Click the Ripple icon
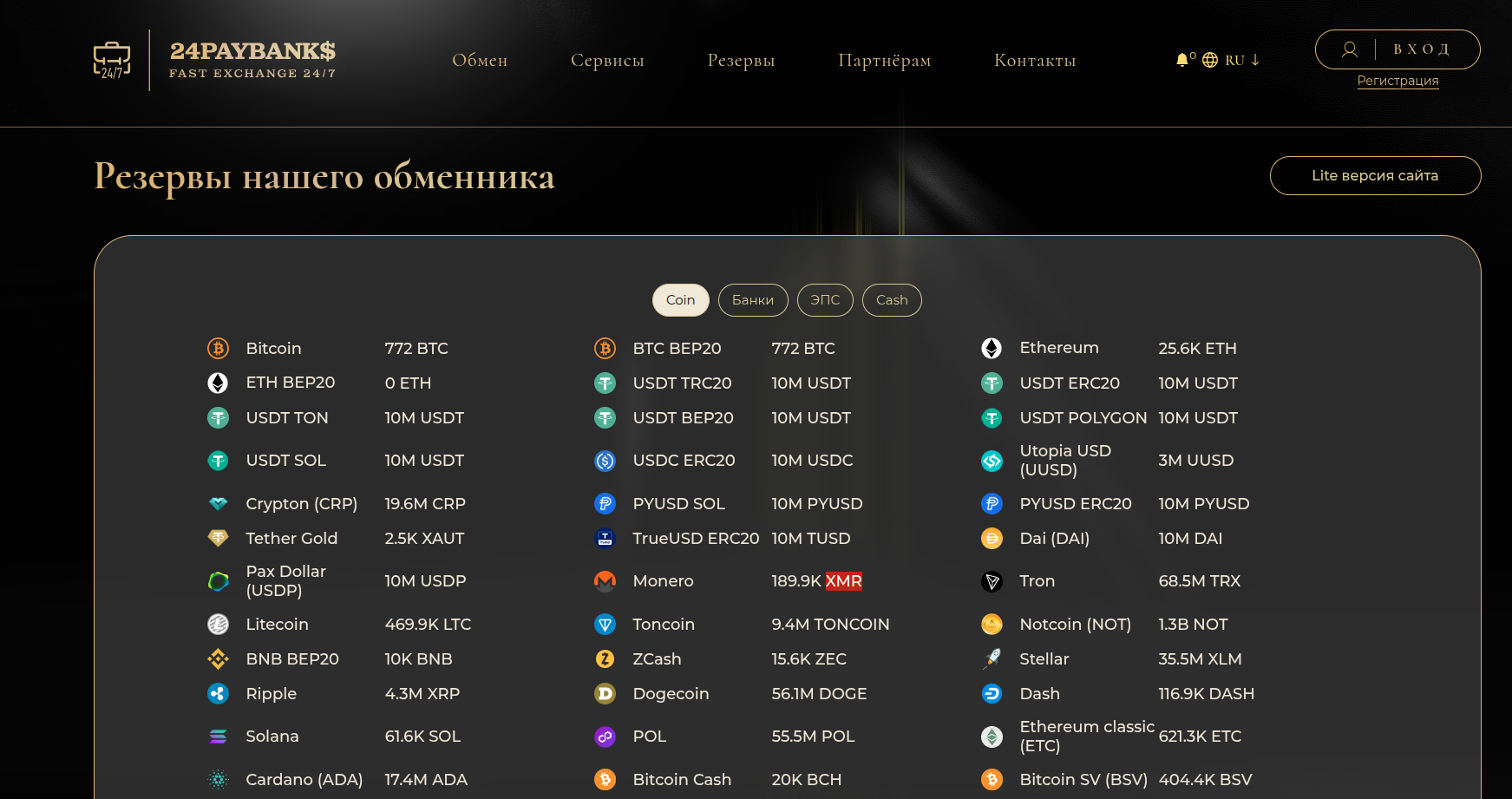Viewport: 1512px width, 799px height. [x=218, y=693]
